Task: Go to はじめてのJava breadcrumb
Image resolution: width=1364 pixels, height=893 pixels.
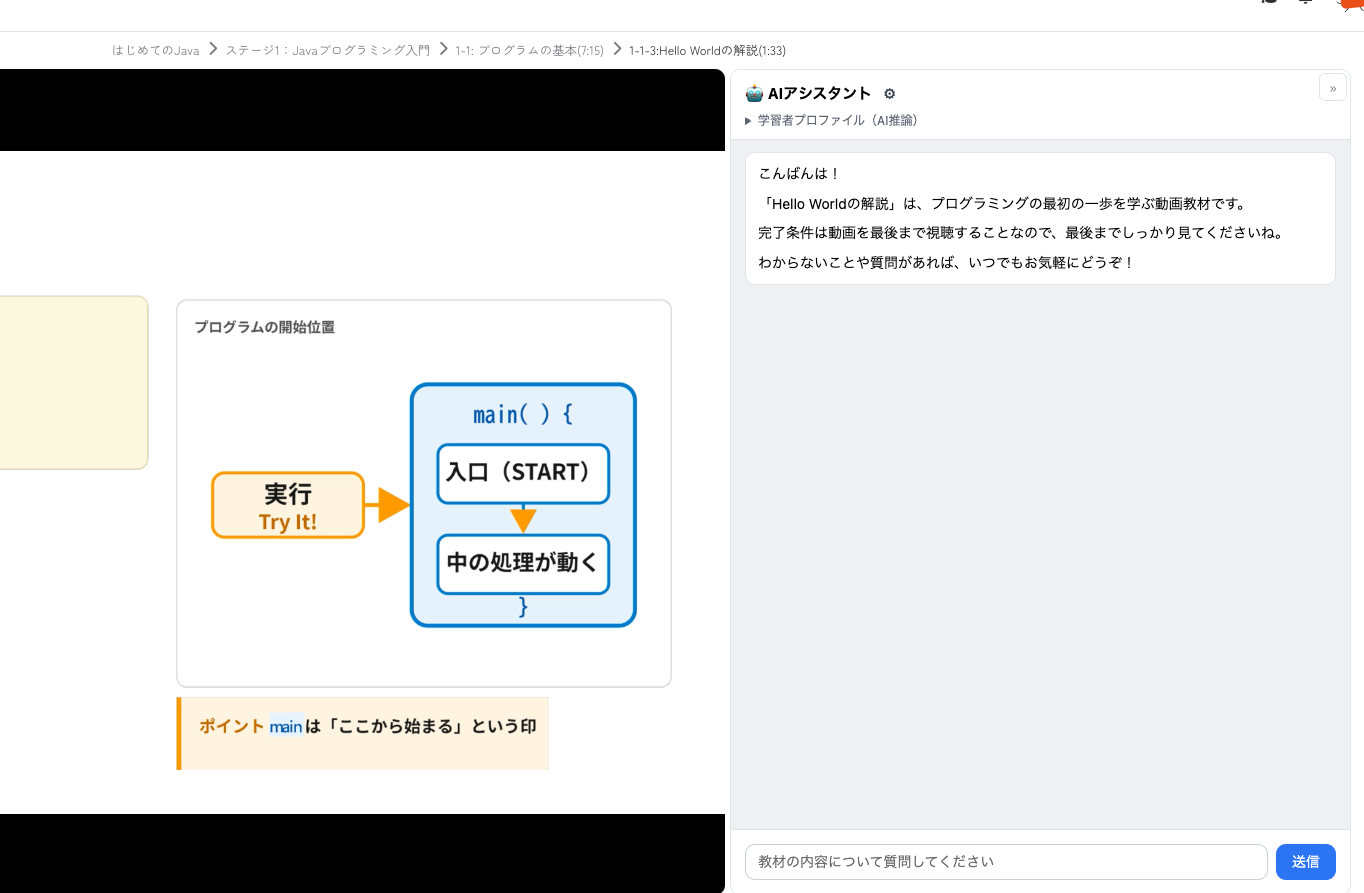Action: (155, 50)
